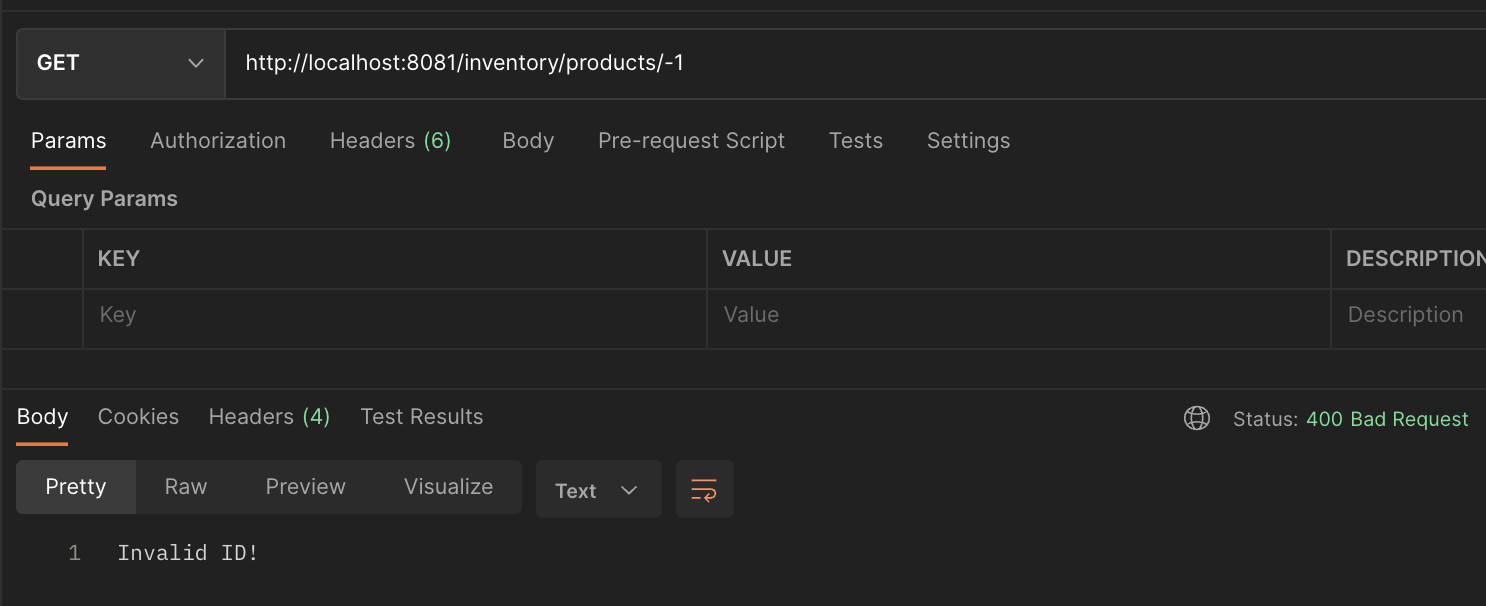This screenshot has width=1486, height=606.
Task: Select the request Body tab
Action: coord(528,141)
